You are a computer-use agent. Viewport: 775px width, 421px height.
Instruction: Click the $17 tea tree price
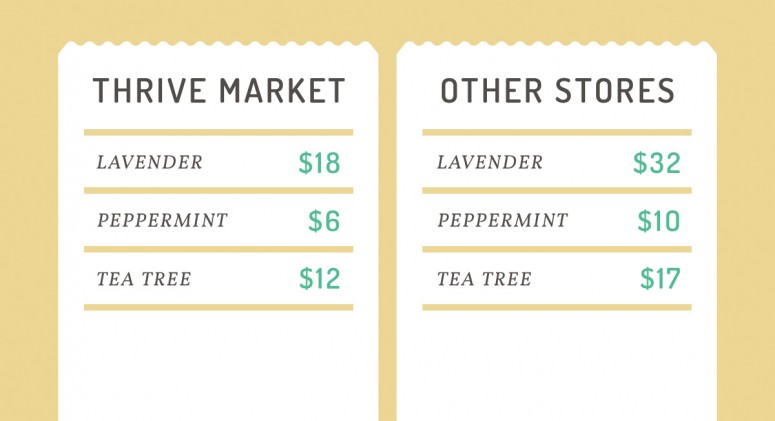tap(660, 279)
